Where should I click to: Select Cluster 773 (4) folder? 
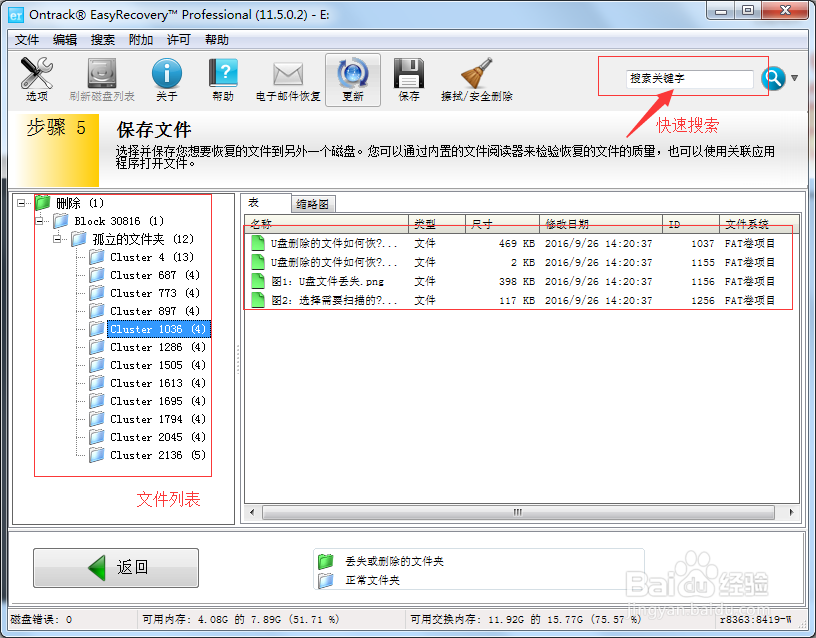[x=144, y=293]
